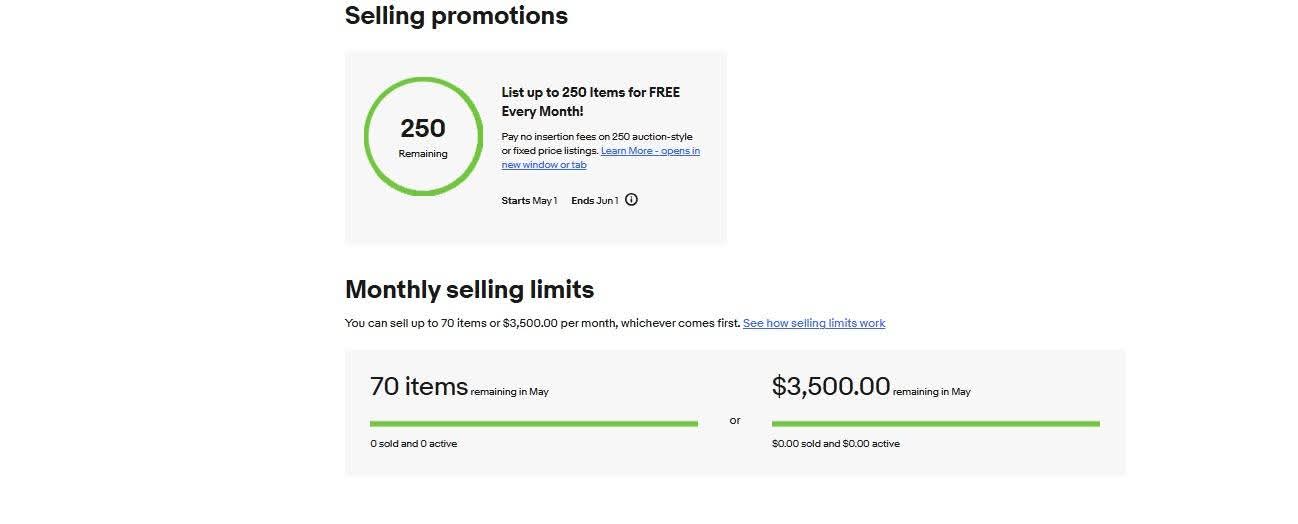Click the green progress bar under $3,500.00
This screenshot has height=524, width=1298.
[936, 424]
